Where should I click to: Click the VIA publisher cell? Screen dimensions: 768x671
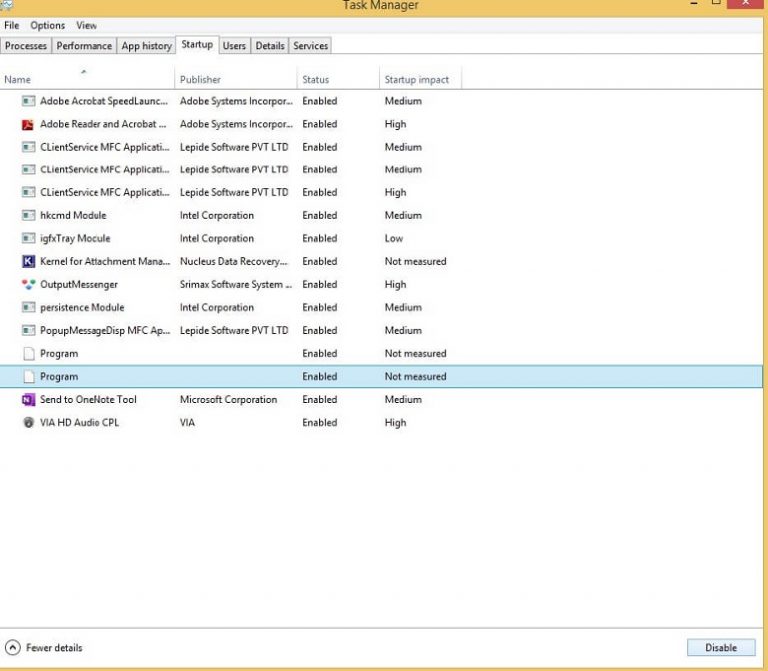[187, 423]
